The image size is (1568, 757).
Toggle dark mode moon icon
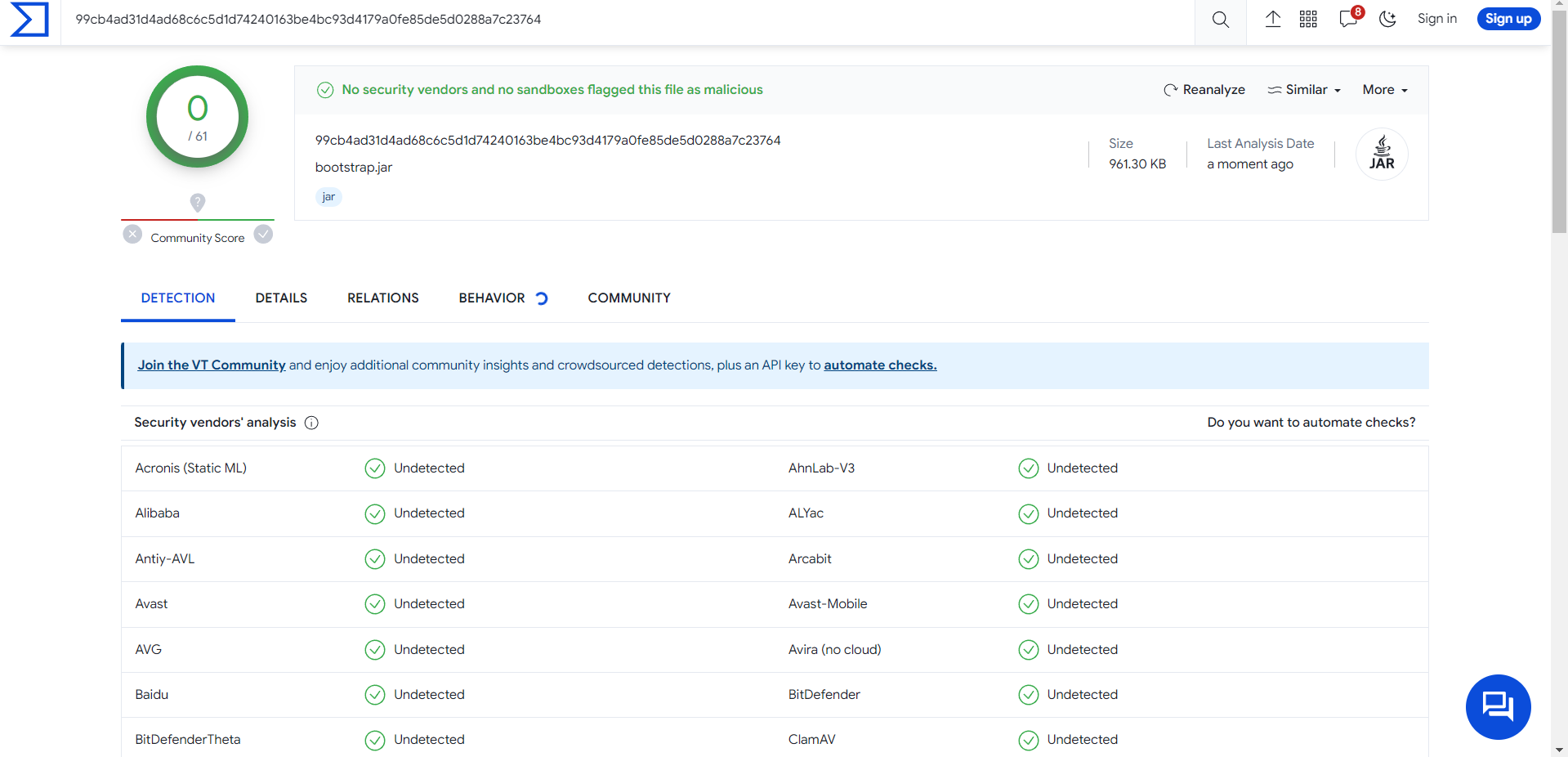coord(1387,20)
